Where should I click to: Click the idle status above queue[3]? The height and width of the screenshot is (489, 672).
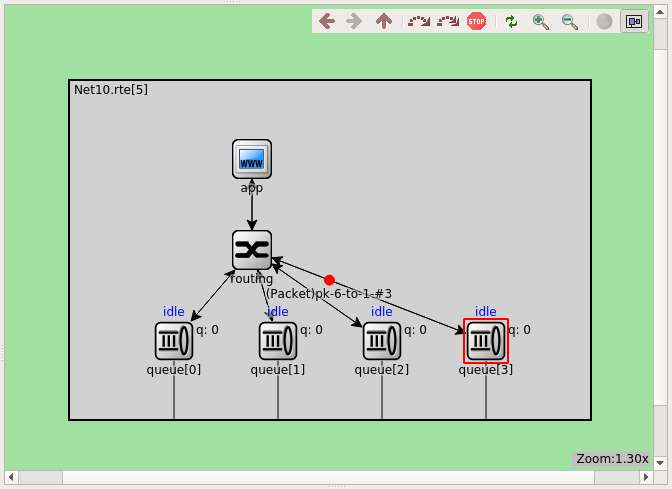tap(486, 312)
